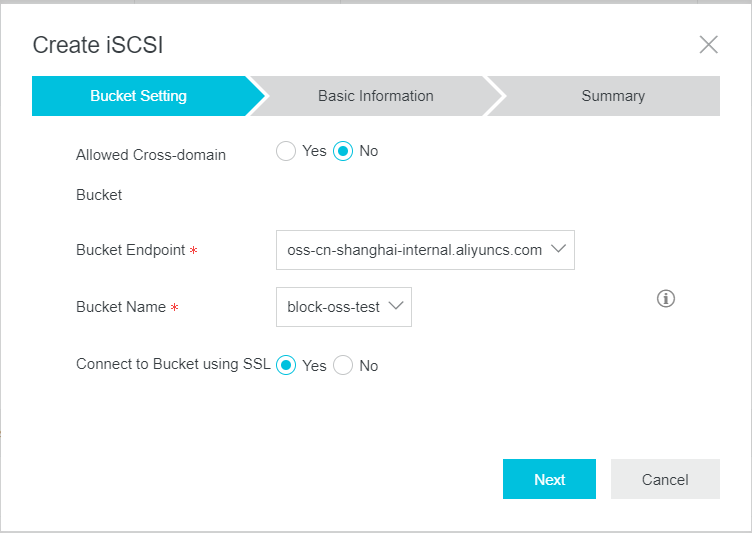Close the Create iSCSI dialog with X
This screenshot has height=533, width=752.
(x=708, y=45)
